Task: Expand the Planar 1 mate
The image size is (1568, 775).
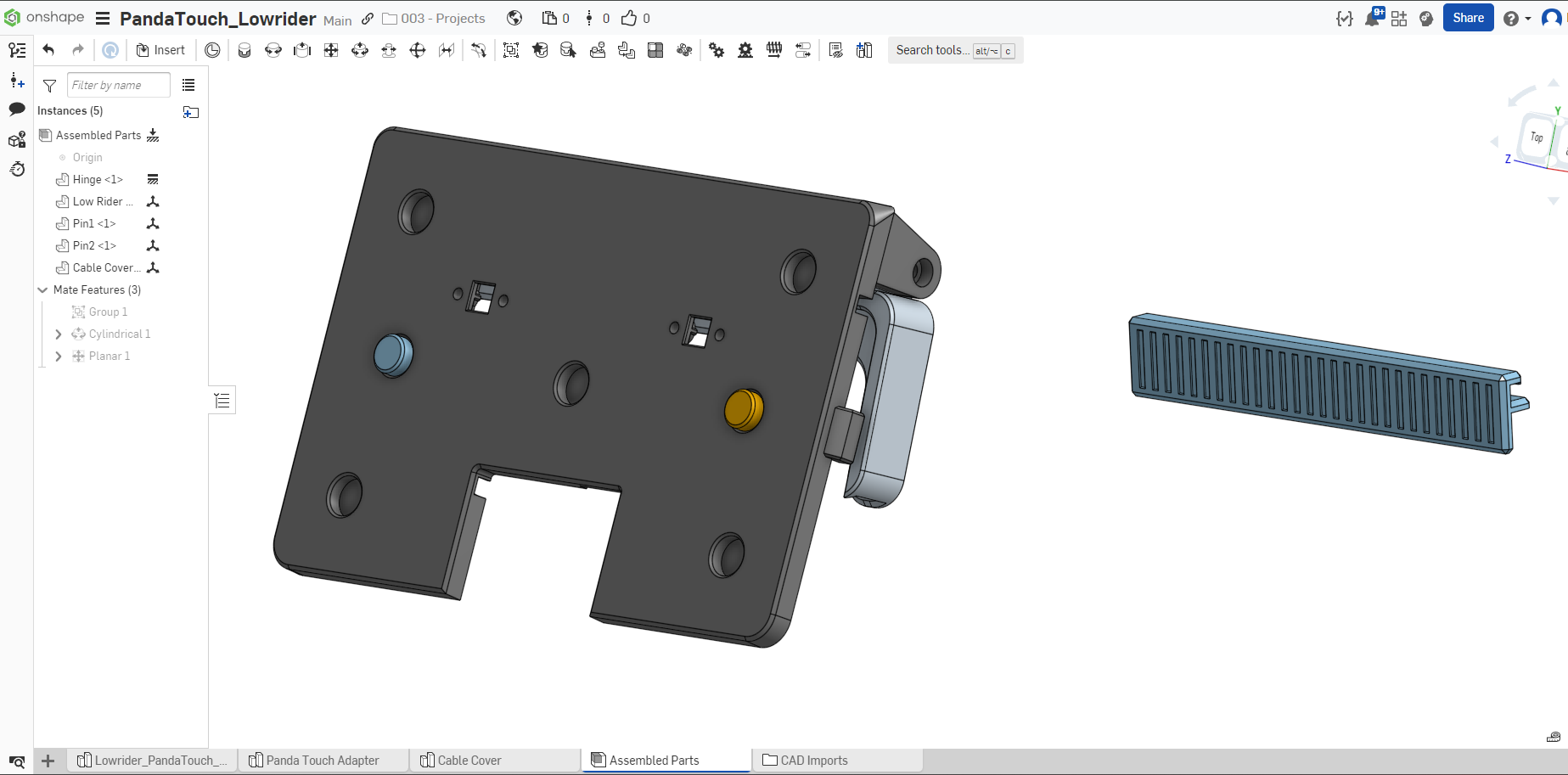Action: [x=59, y=357]
